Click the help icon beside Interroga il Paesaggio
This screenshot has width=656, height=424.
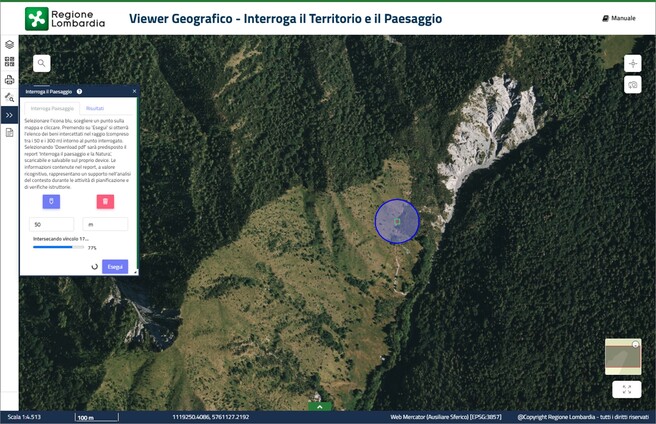point(79,91)
